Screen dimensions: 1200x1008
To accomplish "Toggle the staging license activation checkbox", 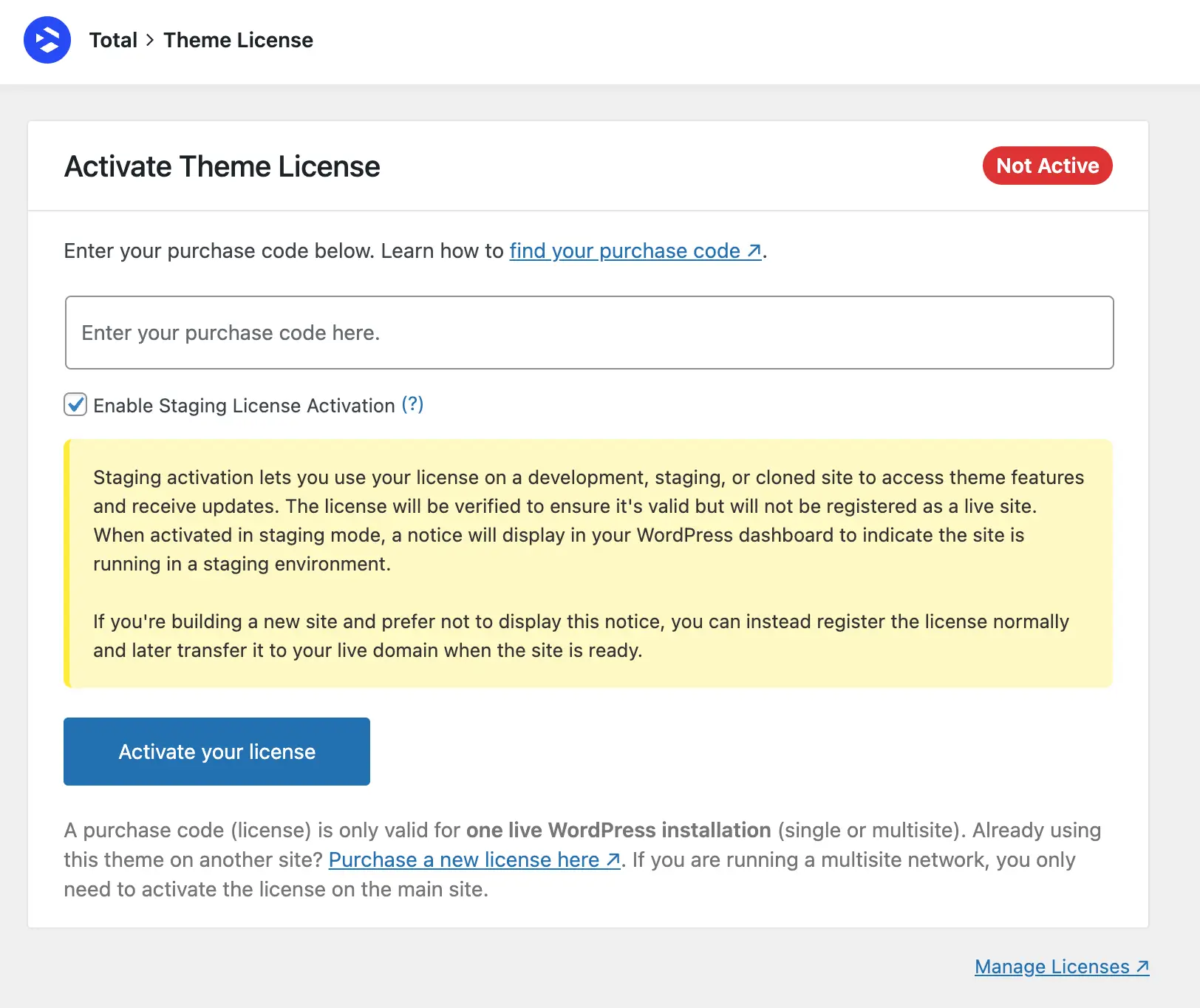I will click(x=75, y=405).
